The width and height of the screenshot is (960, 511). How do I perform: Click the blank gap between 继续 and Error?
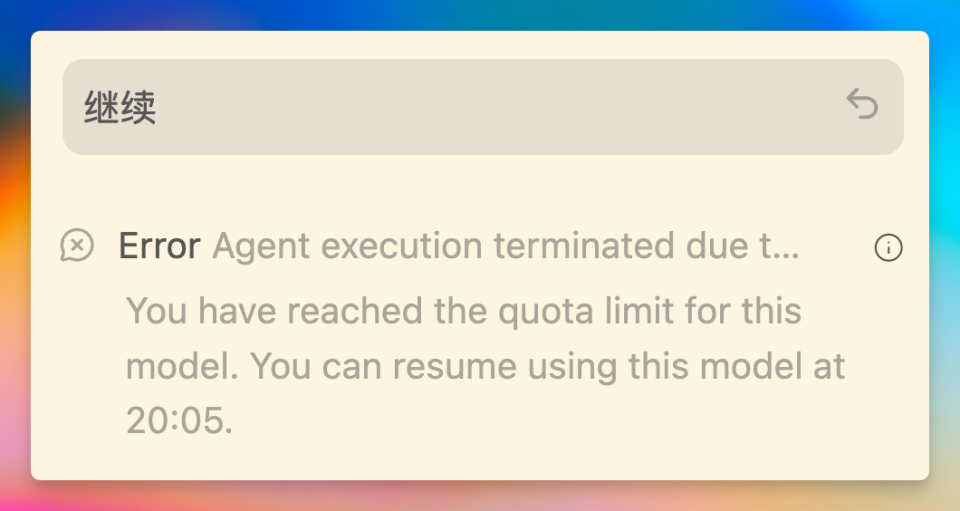coord(480,190)
